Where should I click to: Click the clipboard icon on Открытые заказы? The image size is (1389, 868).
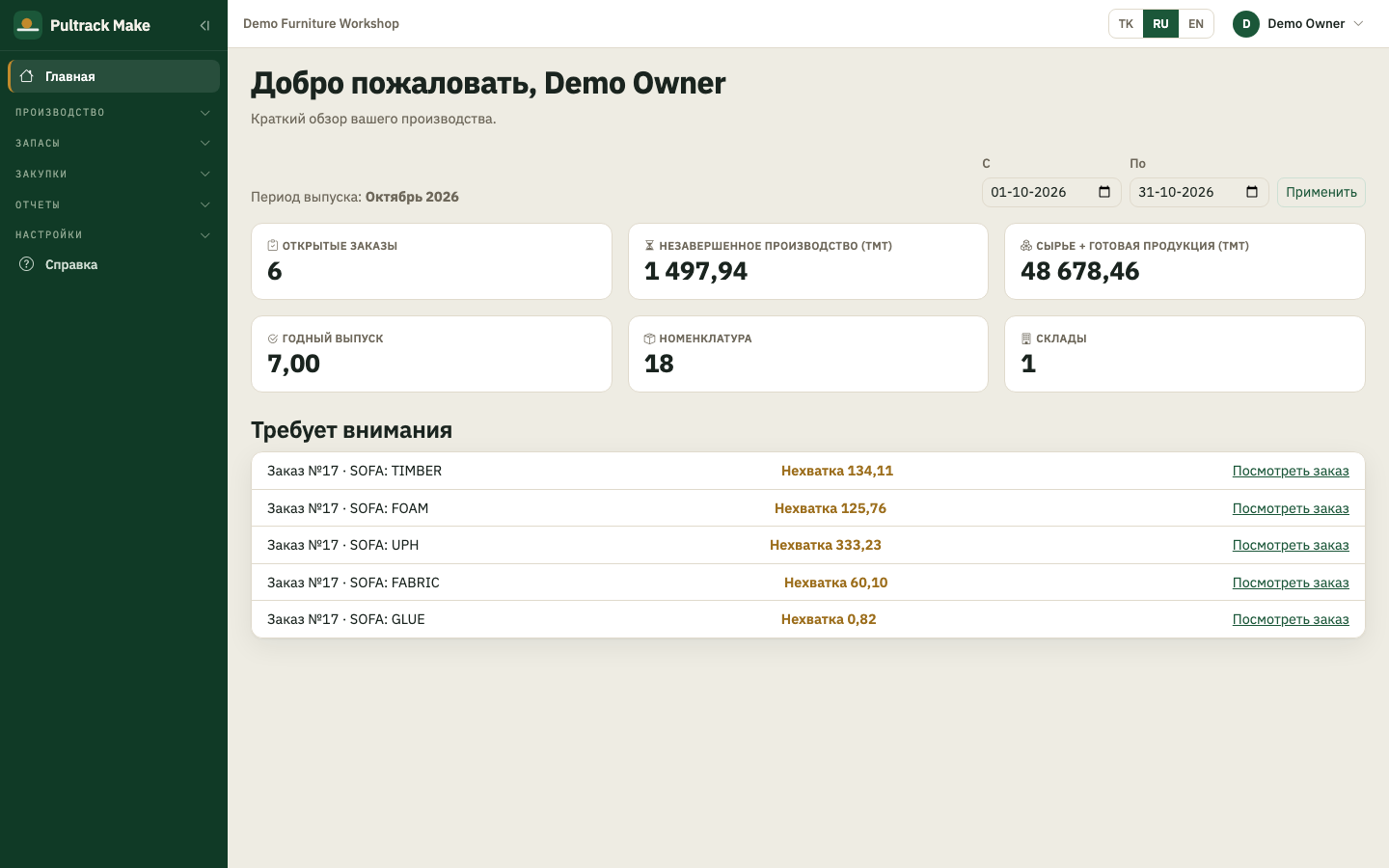click(273, 246)
